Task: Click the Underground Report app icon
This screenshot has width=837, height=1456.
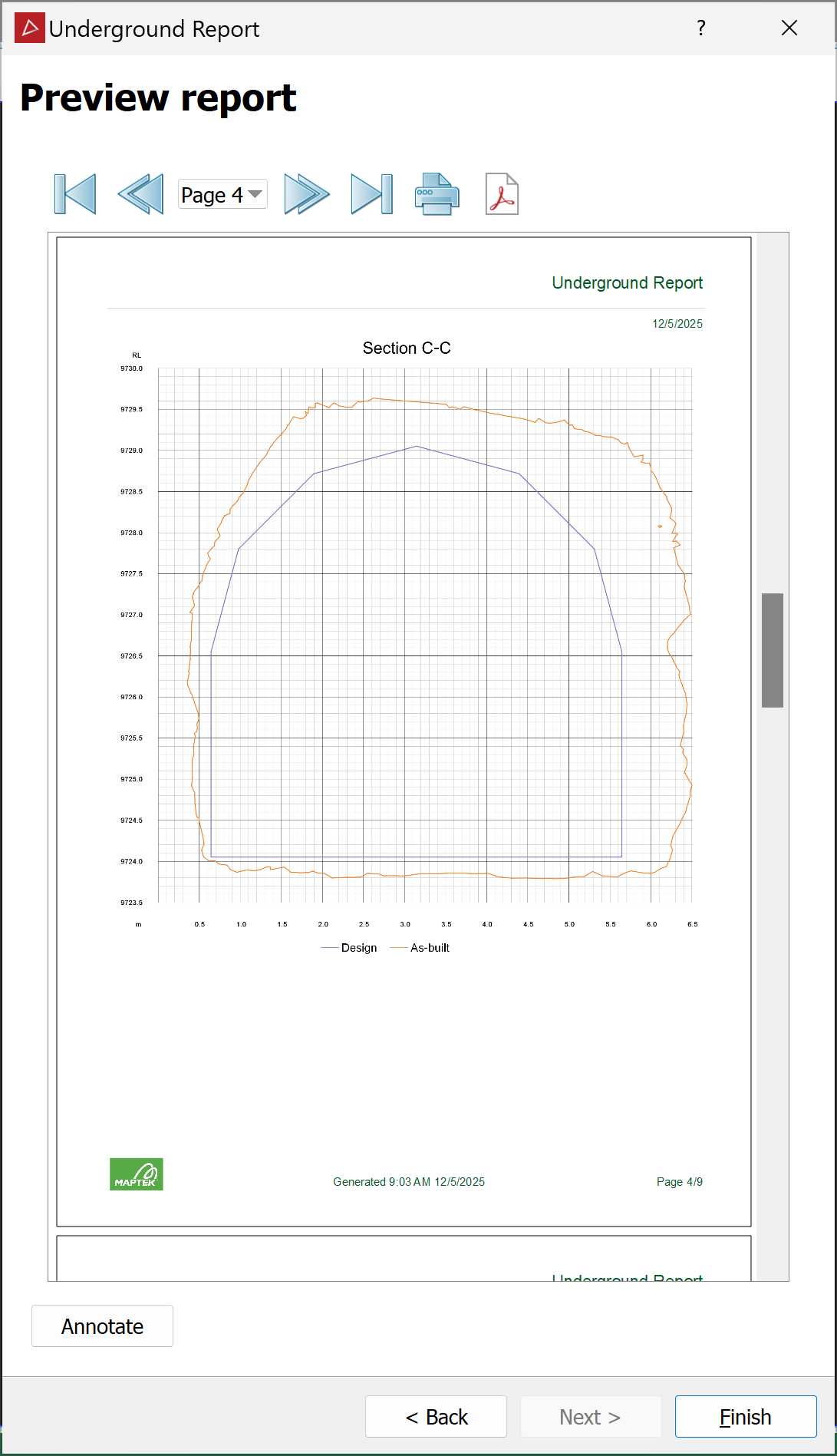Action: pos(30,28)
